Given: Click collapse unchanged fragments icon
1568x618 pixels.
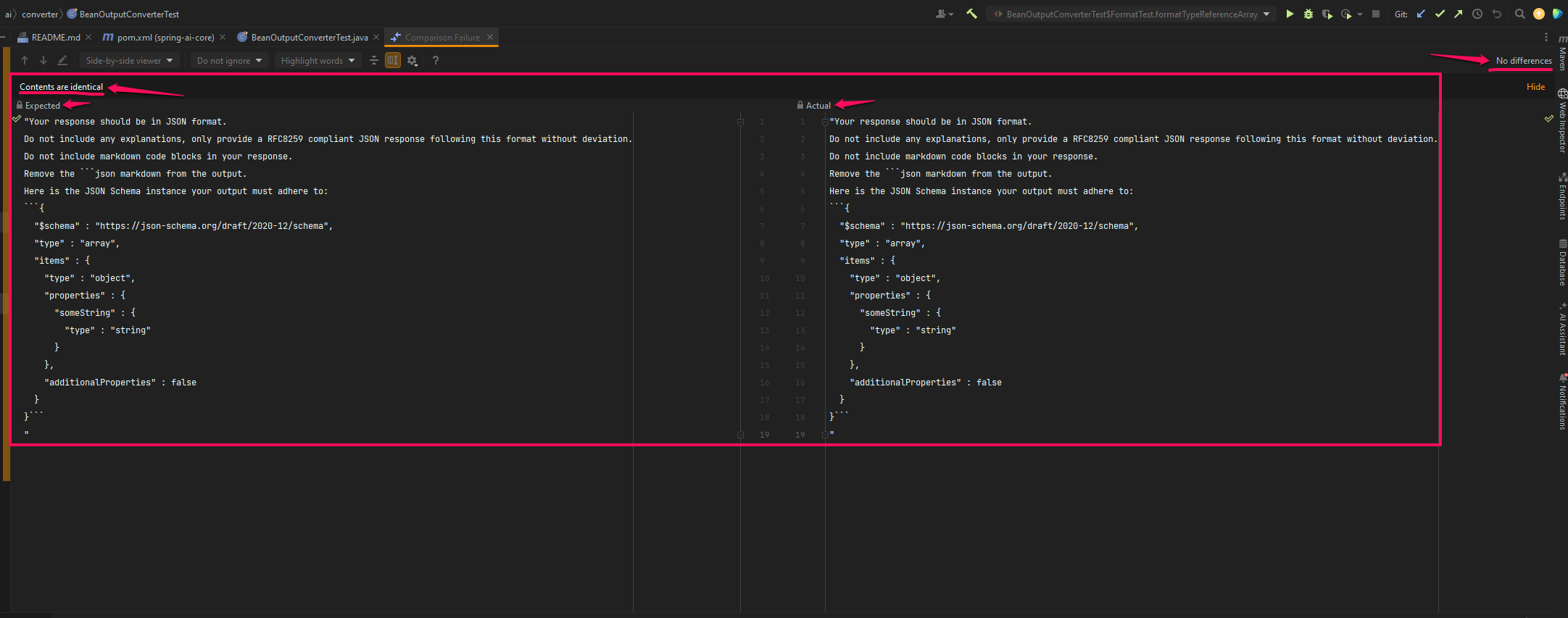Looking at the screenshot, I should pos(374,60).
